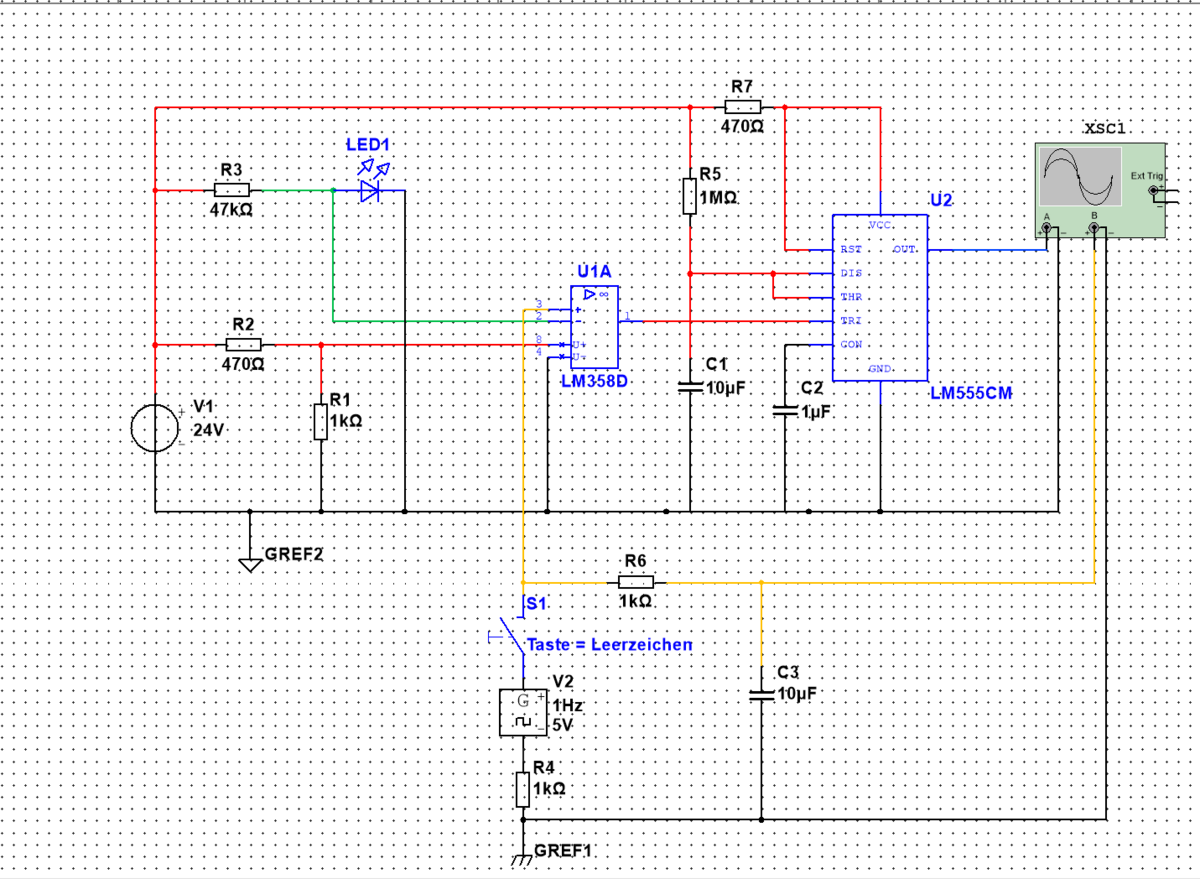
Task: Select resistor R3 symbol
Action: [232, 189]
